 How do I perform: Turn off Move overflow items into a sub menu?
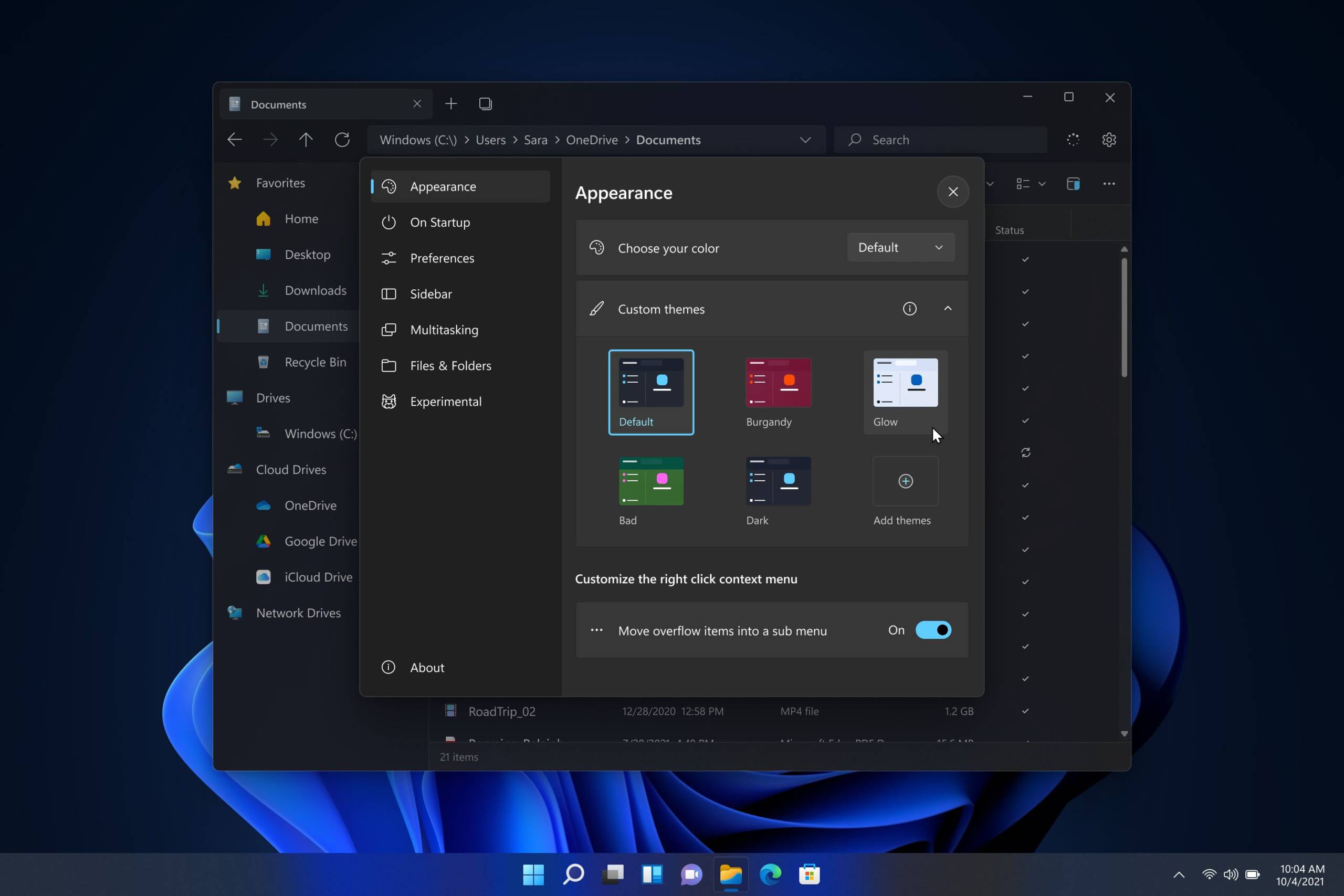[x=933, y=630]
